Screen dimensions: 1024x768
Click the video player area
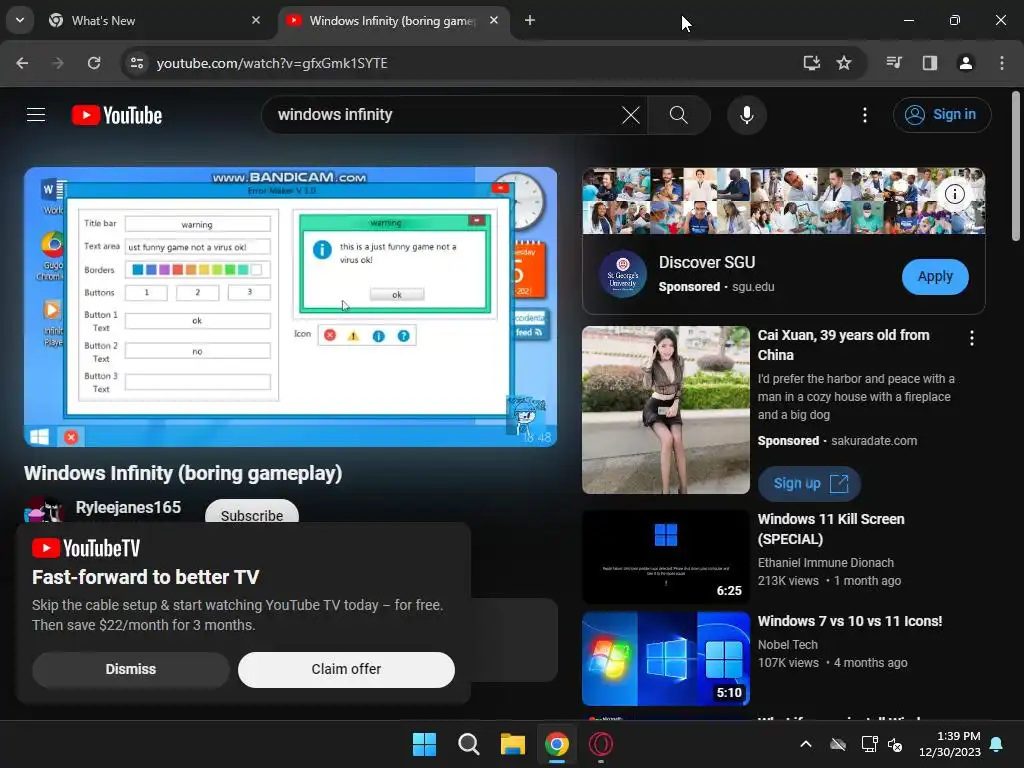point(291,307)
